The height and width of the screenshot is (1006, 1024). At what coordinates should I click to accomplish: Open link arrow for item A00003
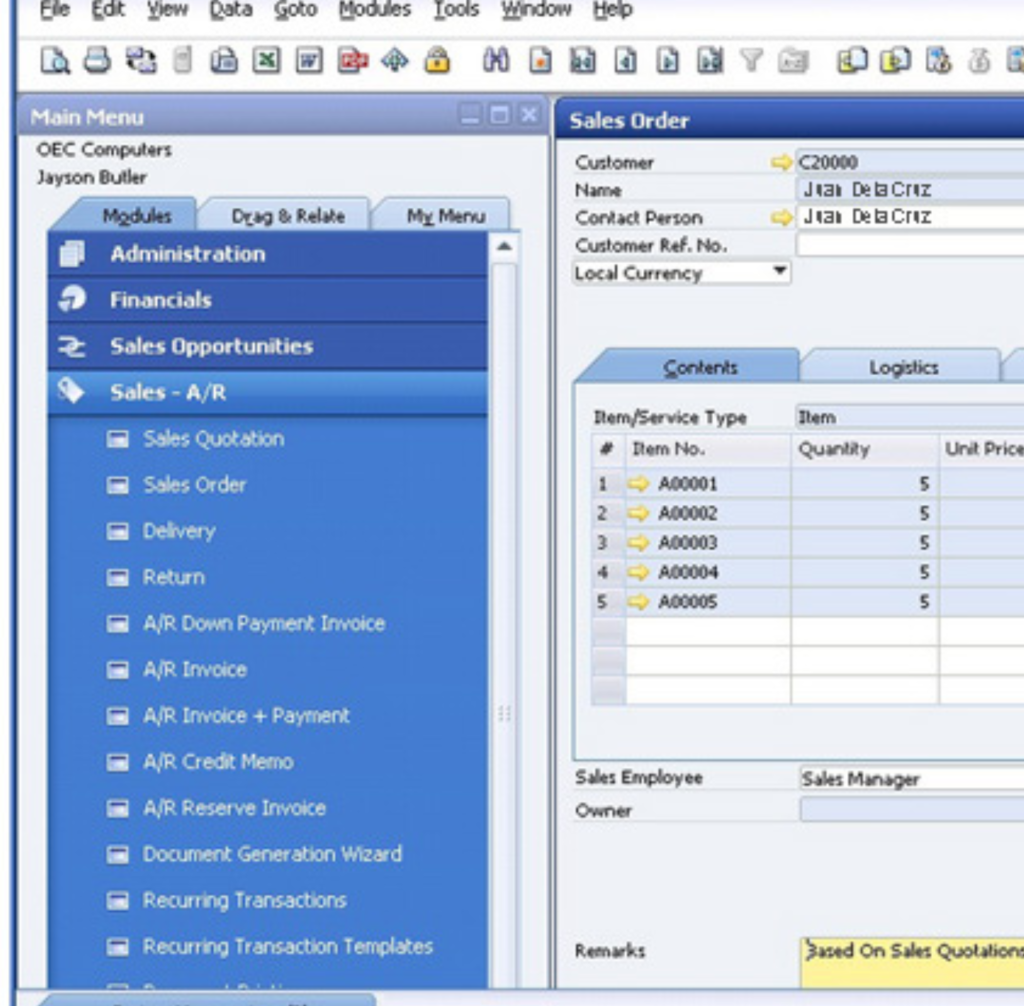click(638, 542)
